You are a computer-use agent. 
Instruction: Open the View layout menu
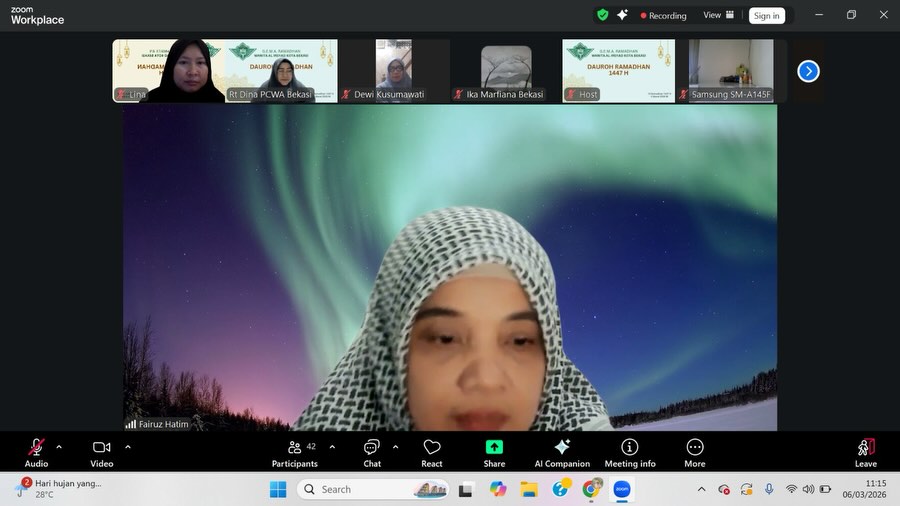(718, 15)
